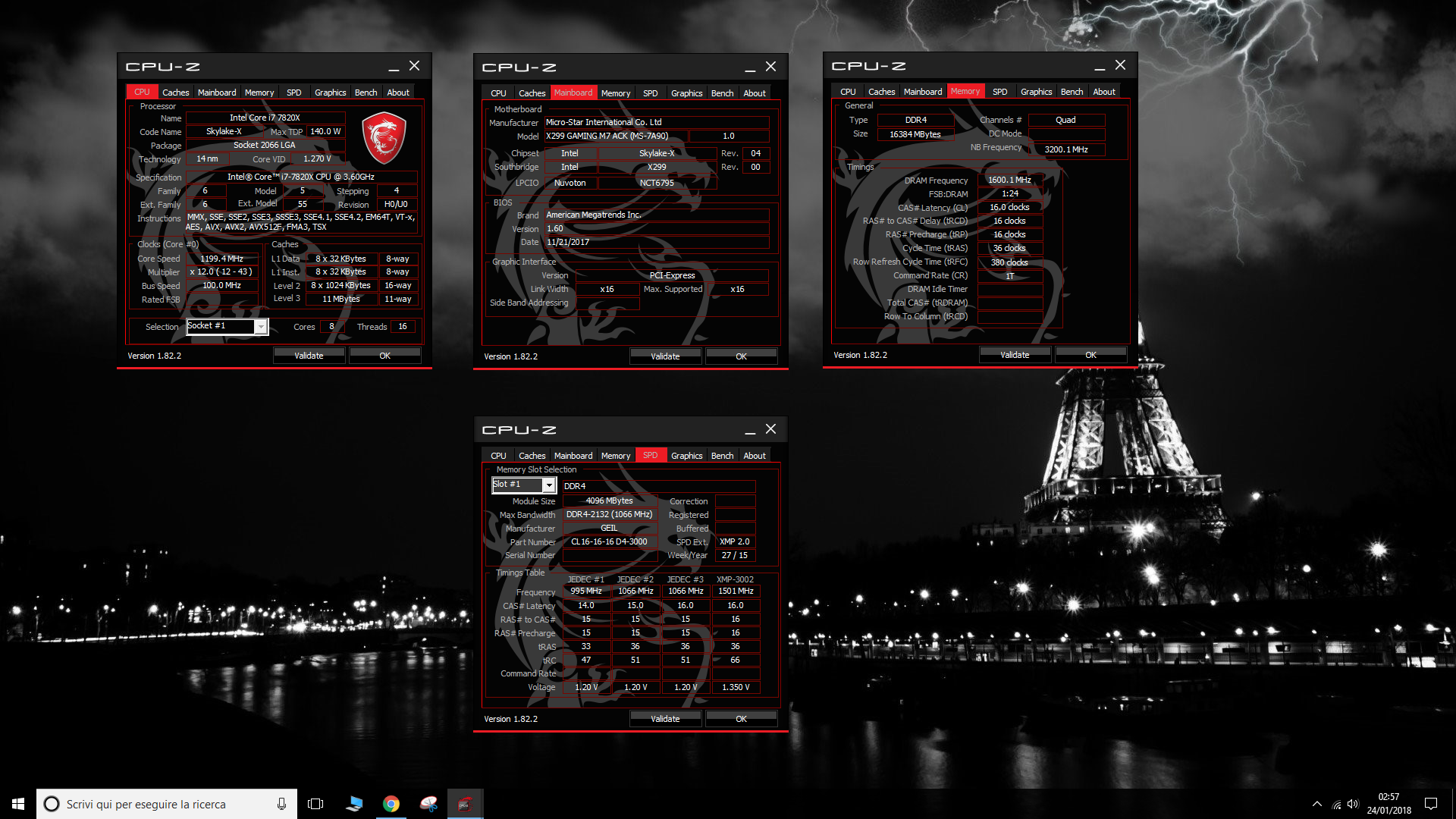Click Validate in the Mainboard window
The width and height of the screenshot is (1456, 819).
click(665, 356)
